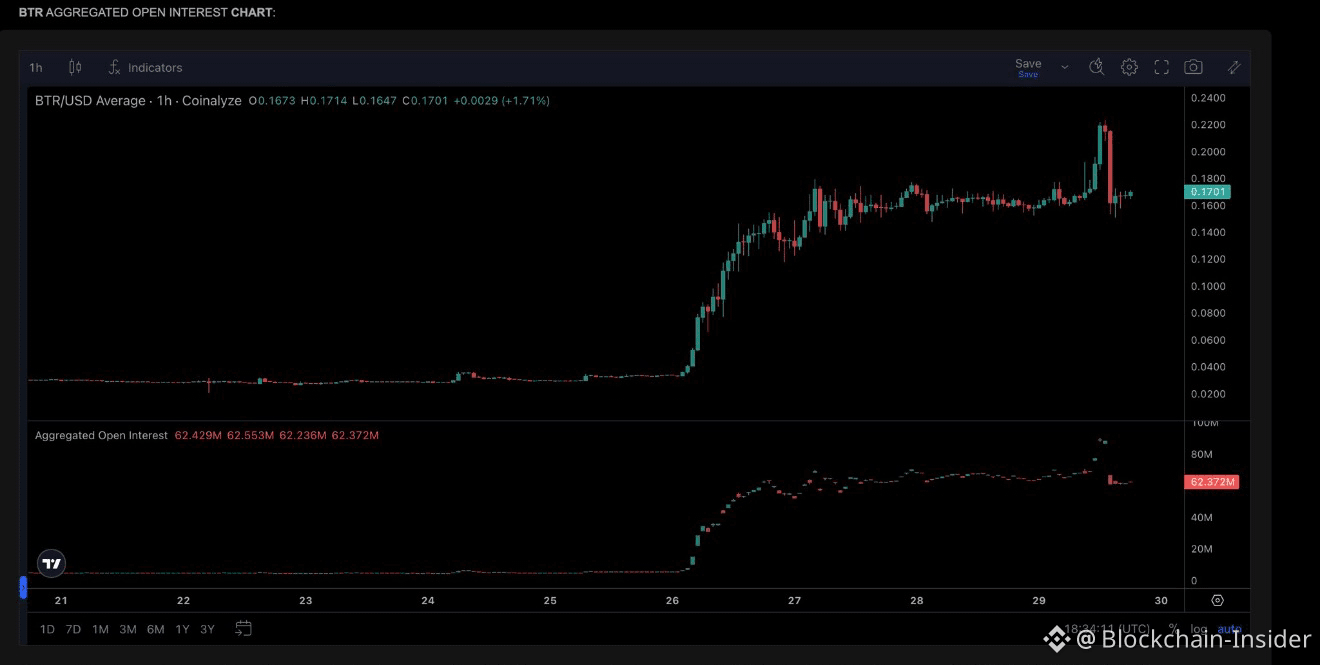
Task: Select the 1D date range
Action: [x=47, y=629]
